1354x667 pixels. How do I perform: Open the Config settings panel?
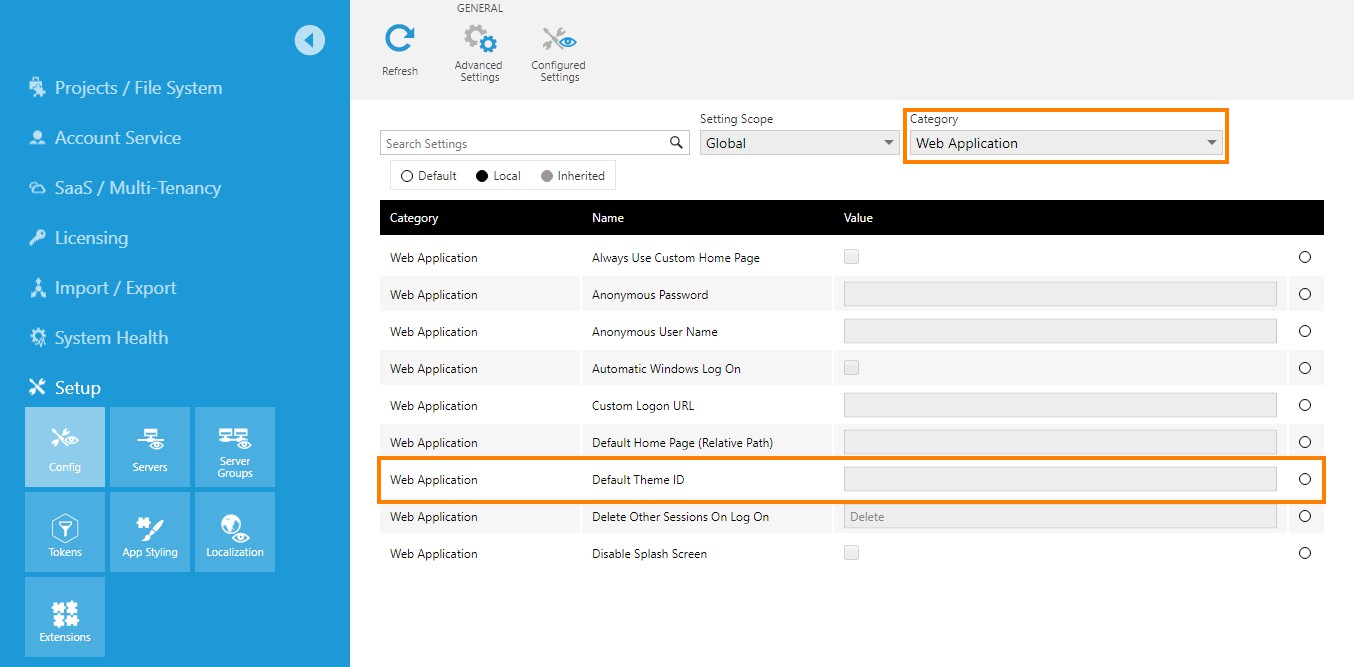(x=64, y=447)
